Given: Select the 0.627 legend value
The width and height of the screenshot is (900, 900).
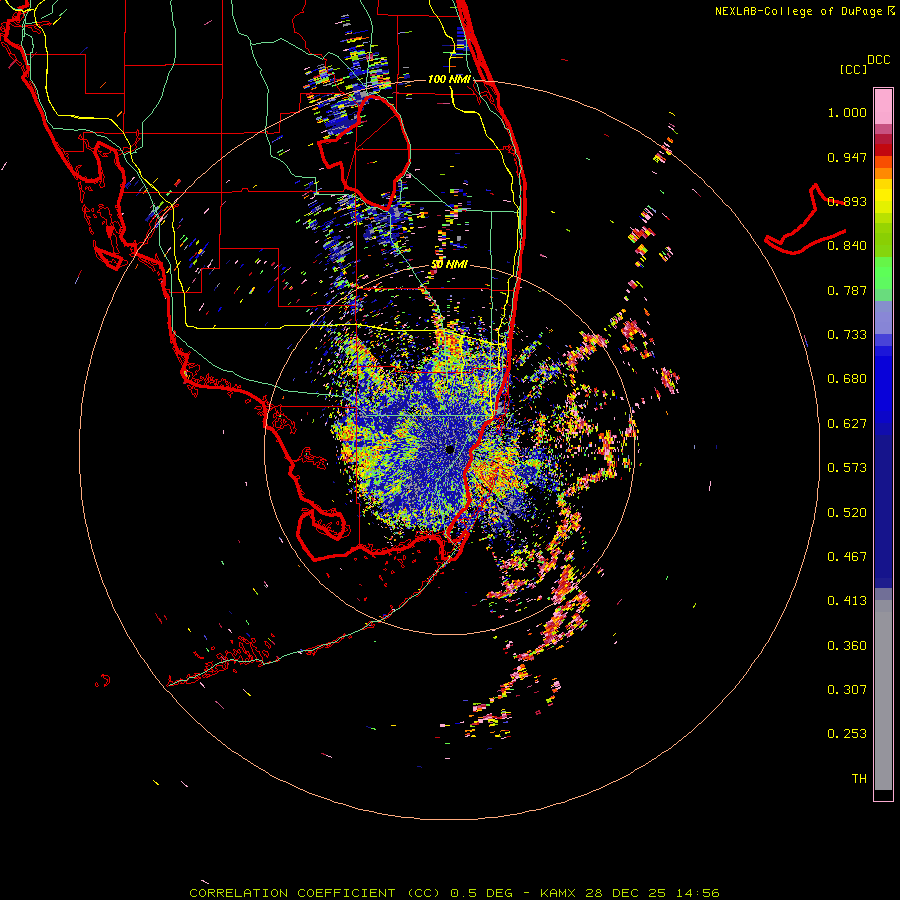Looking at the screenshot, I should pyautogui.click(x=847, y=424).
